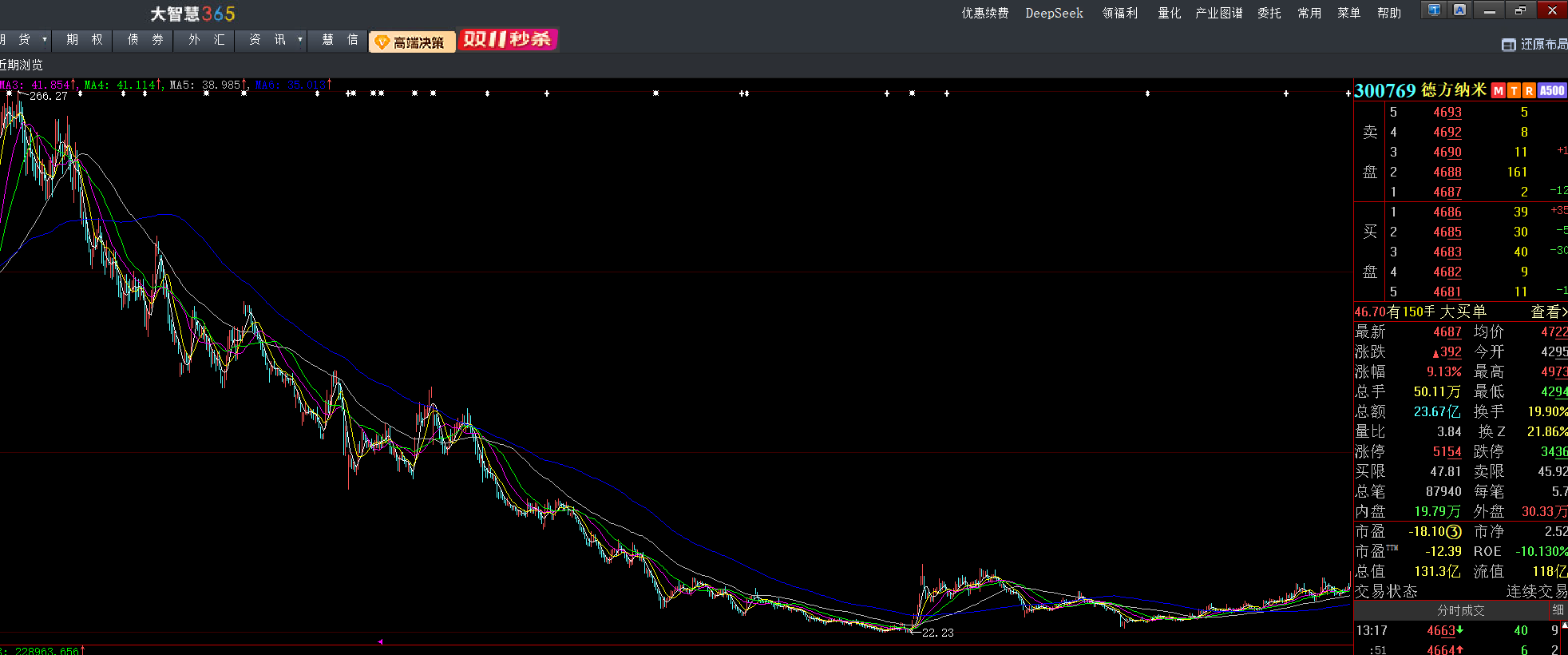Click the 13:17 trade row price 4663
1568x655 pixels.
[x=1441, y=631]
